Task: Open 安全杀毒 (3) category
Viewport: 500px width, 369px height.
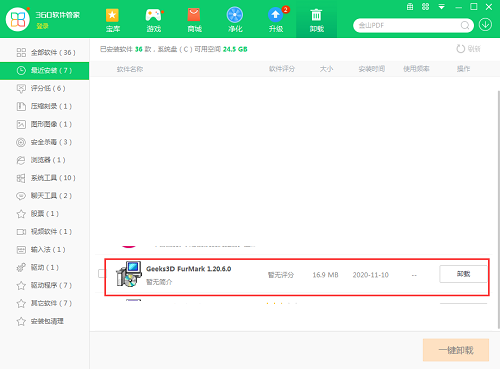Action: (x=45, y=142)
